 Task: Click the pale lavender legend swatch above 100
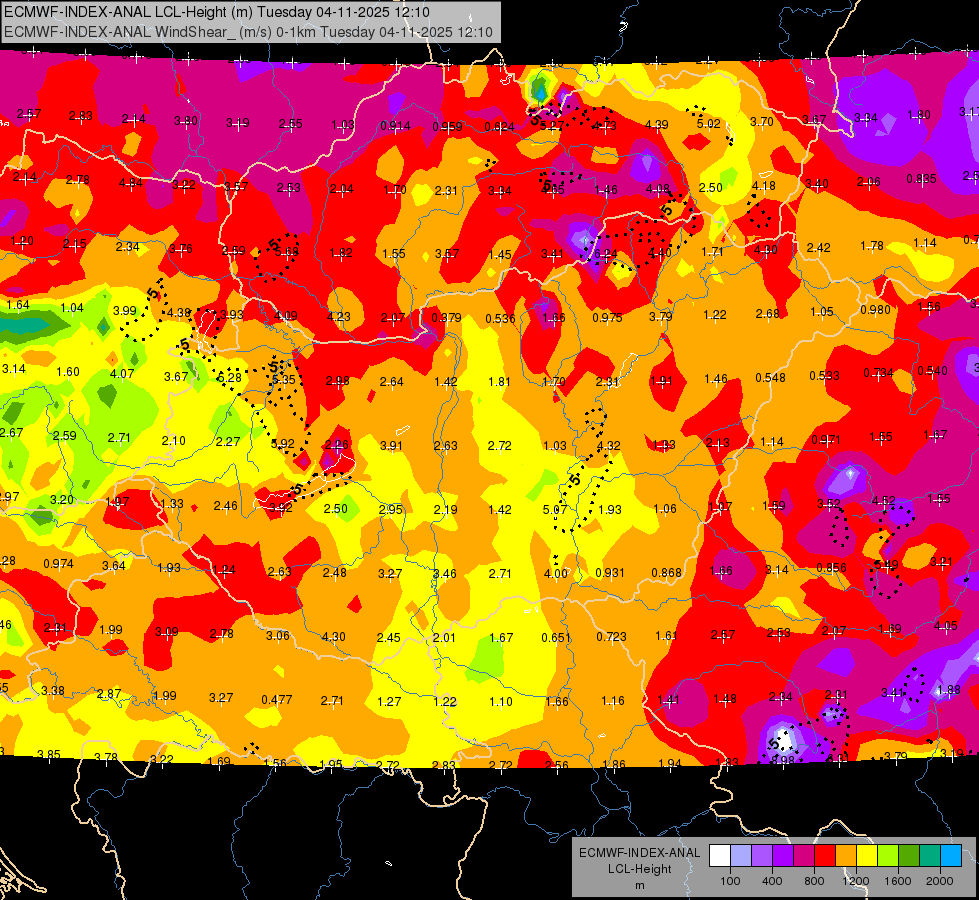[741, 856]
